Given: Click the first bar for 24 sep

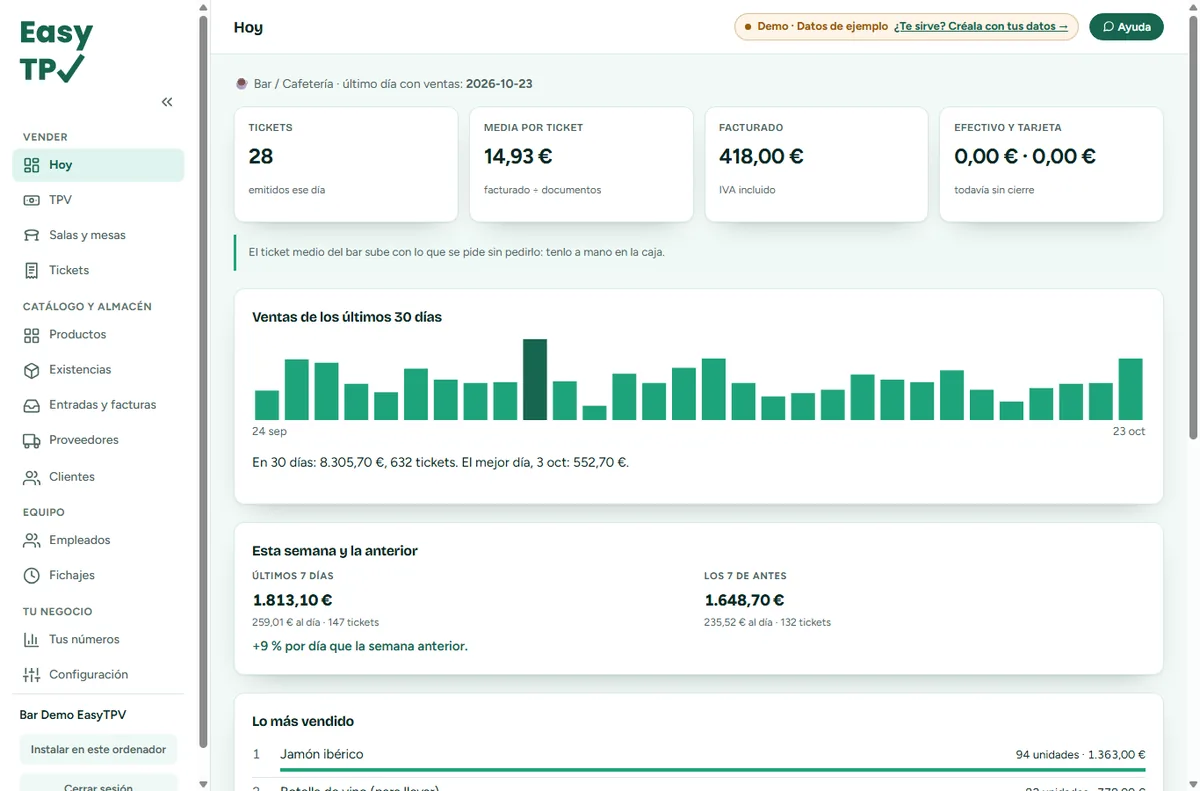Looking at the screenshot, I should tap(267, 405).
